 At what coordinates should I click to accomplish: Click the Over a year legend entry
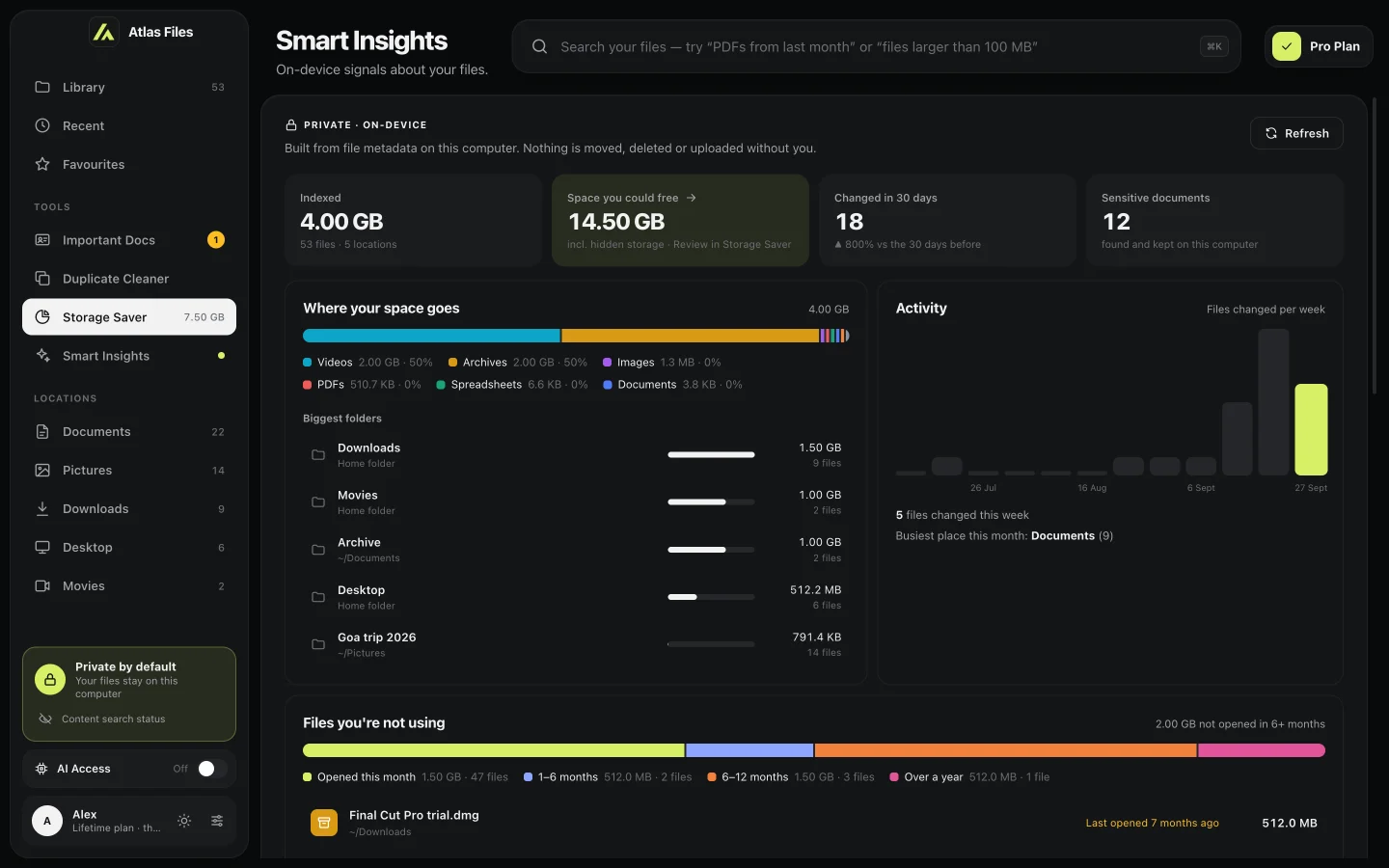[x=969, y=777]
